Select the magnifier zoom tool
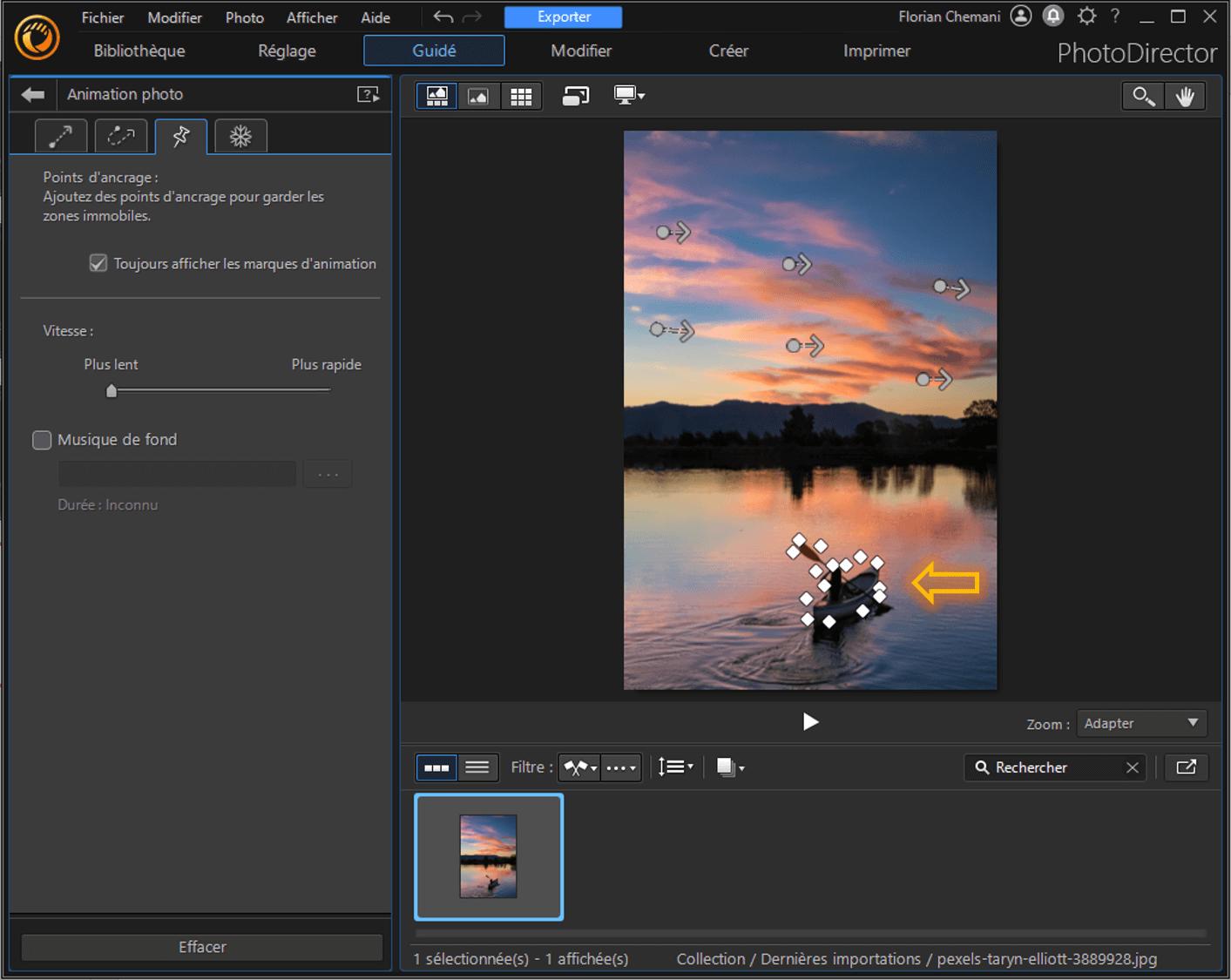 coord(1143,96)
